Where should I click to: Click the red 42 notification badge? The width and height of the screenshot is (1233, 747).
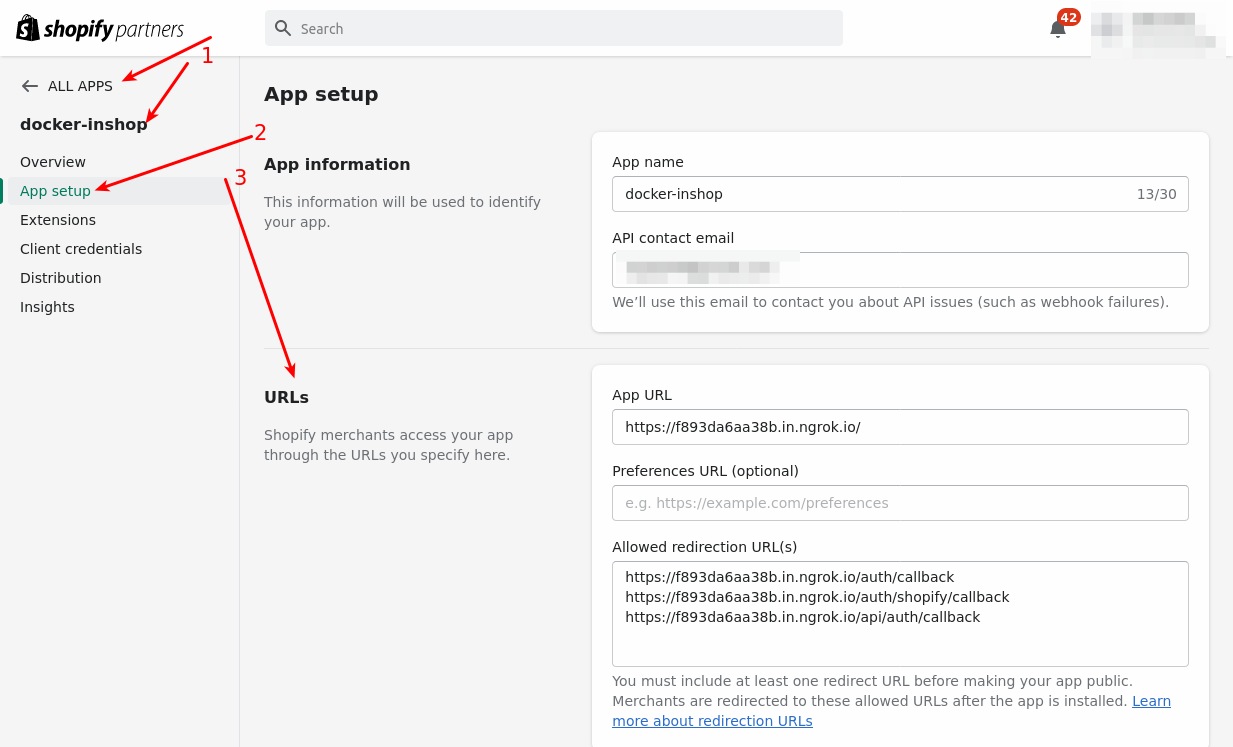tap(1069, 17)
